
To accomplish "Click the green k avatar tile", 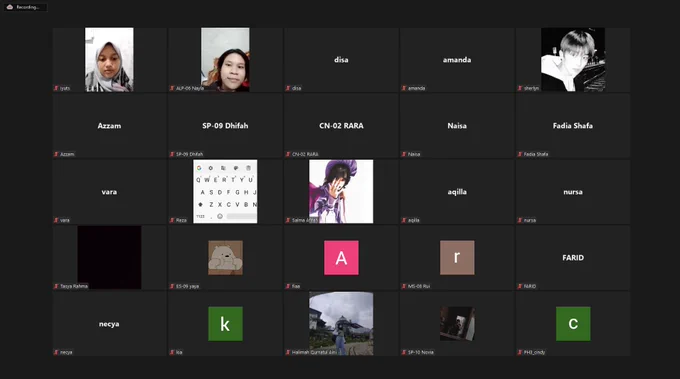I will click(x=225, y=323).
